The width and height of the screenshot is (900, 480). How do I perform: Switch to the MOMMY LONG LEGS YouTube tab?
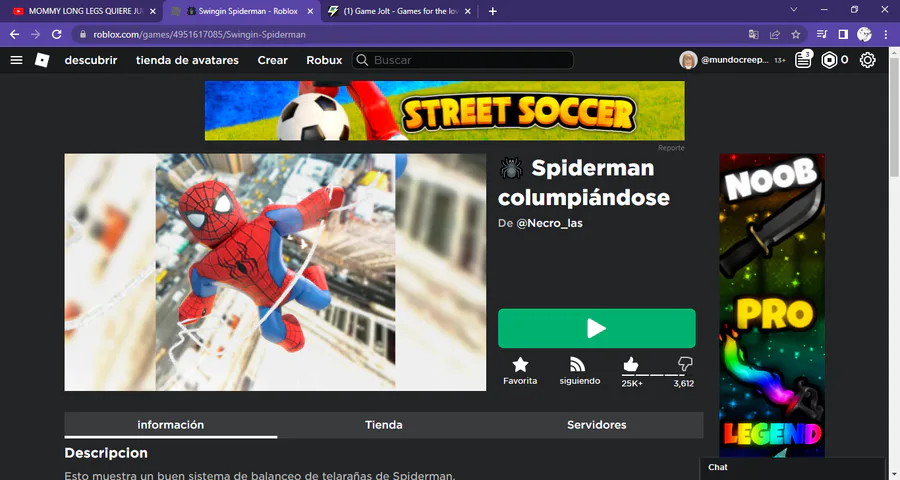tap(82, 11)
